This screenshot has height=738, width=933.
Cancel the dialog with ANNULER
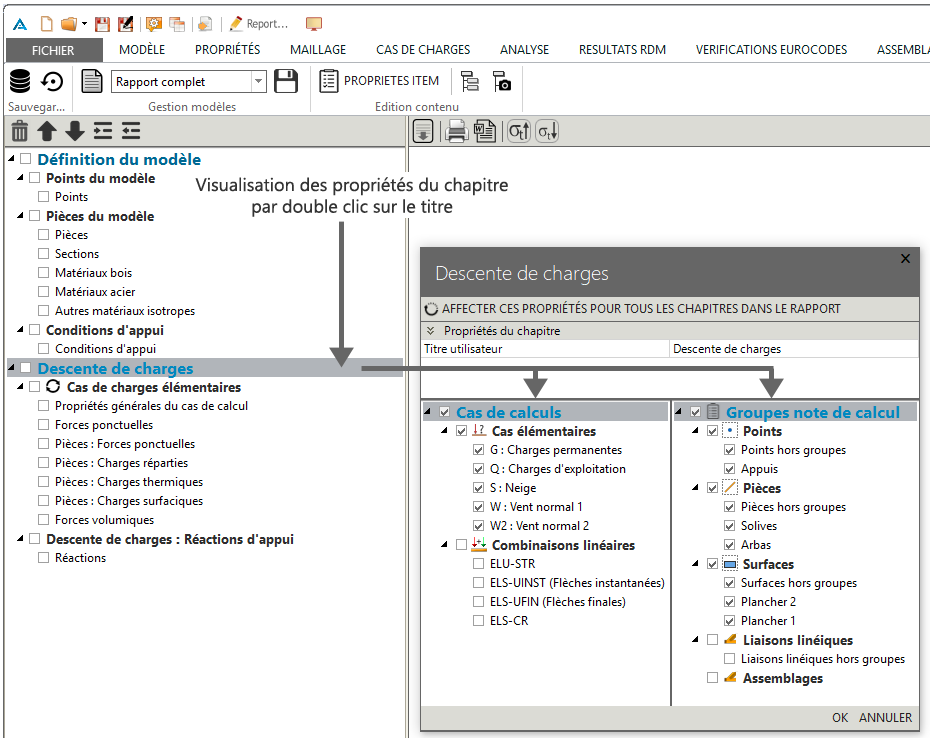(x=885, y=718)
